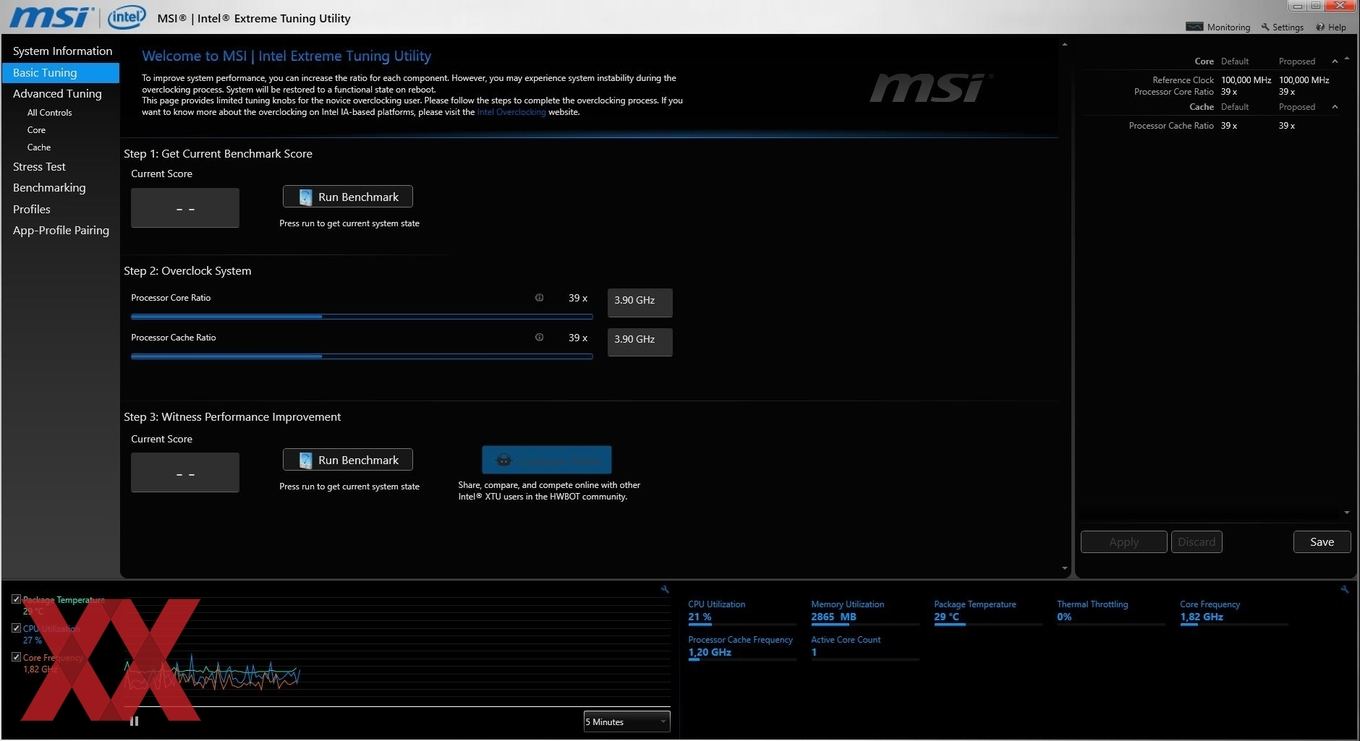Run Benchmark in Step 1

tap(348, 197)
